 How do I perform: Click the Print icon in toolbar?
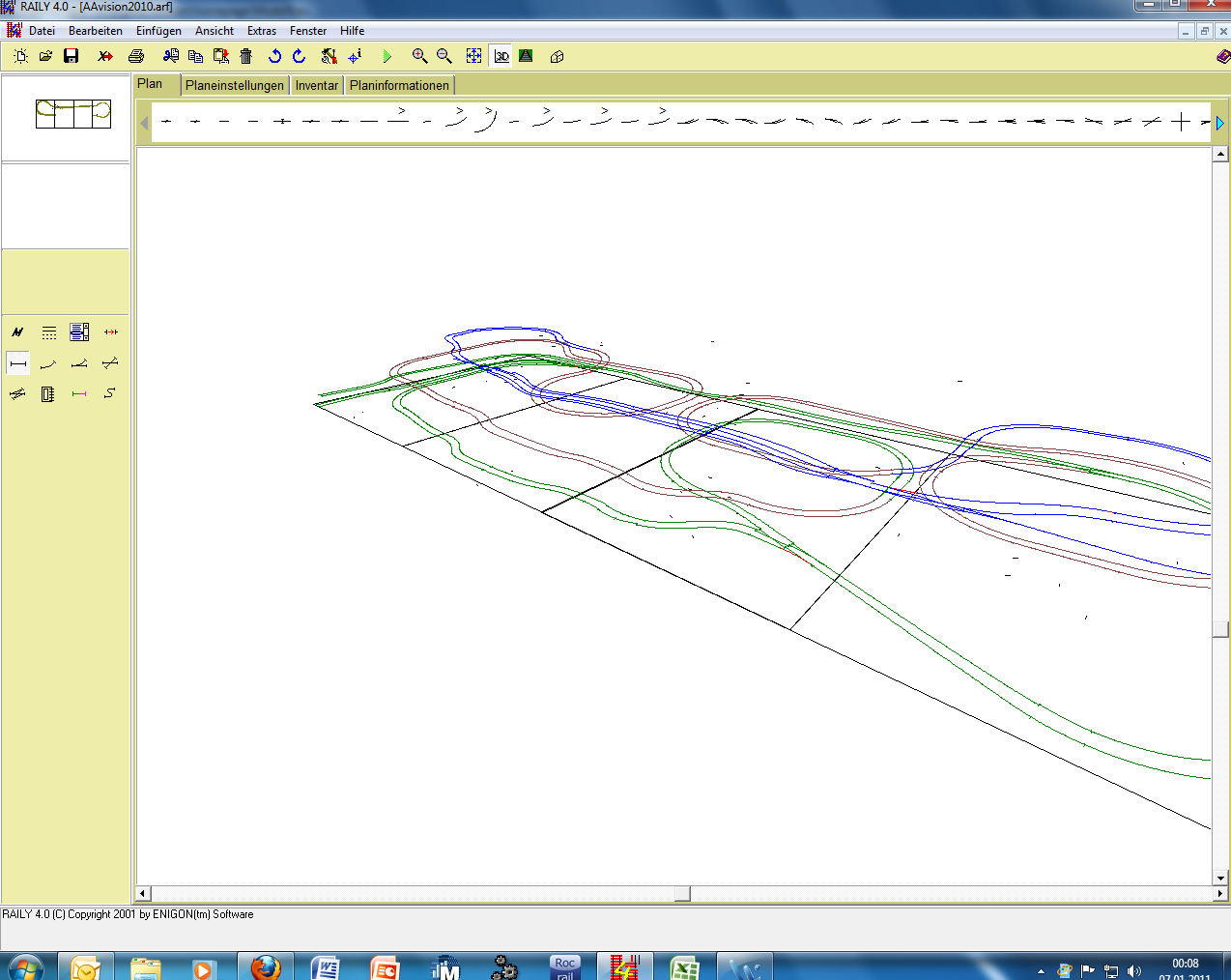tap(136, 56)
